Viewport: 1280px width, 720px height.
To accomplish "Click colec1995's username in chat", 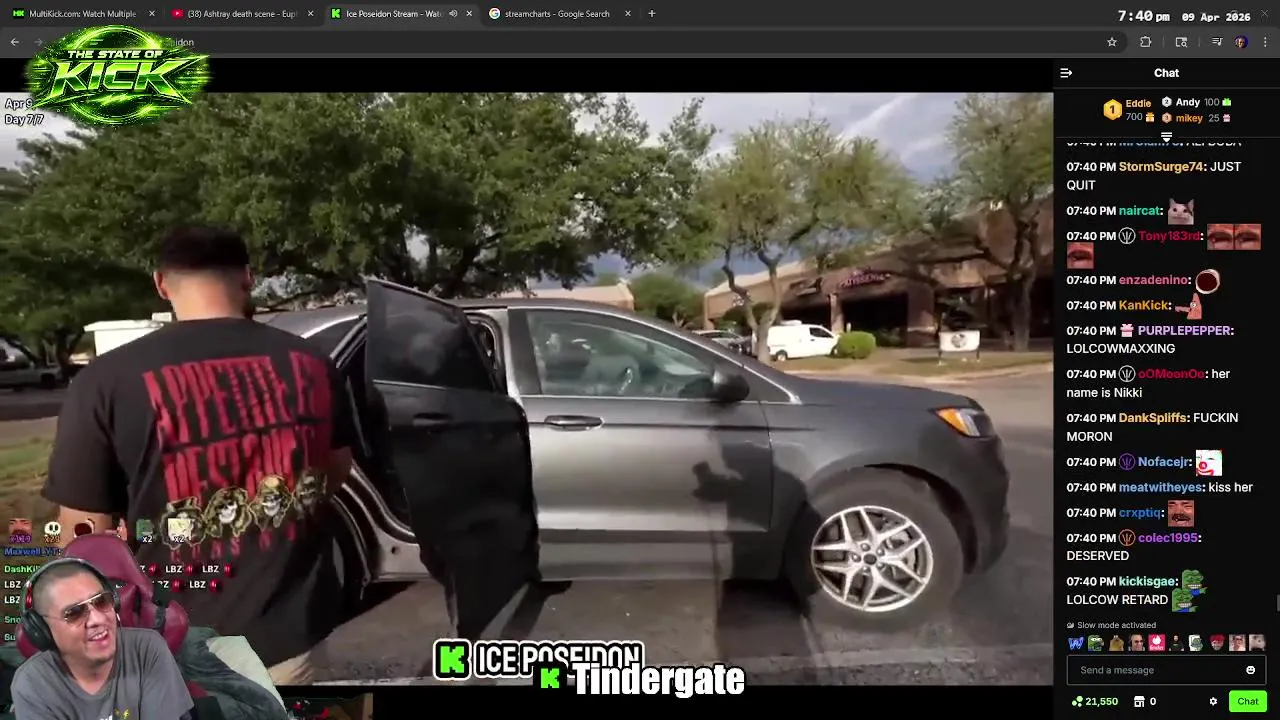I will [1168, 538].
